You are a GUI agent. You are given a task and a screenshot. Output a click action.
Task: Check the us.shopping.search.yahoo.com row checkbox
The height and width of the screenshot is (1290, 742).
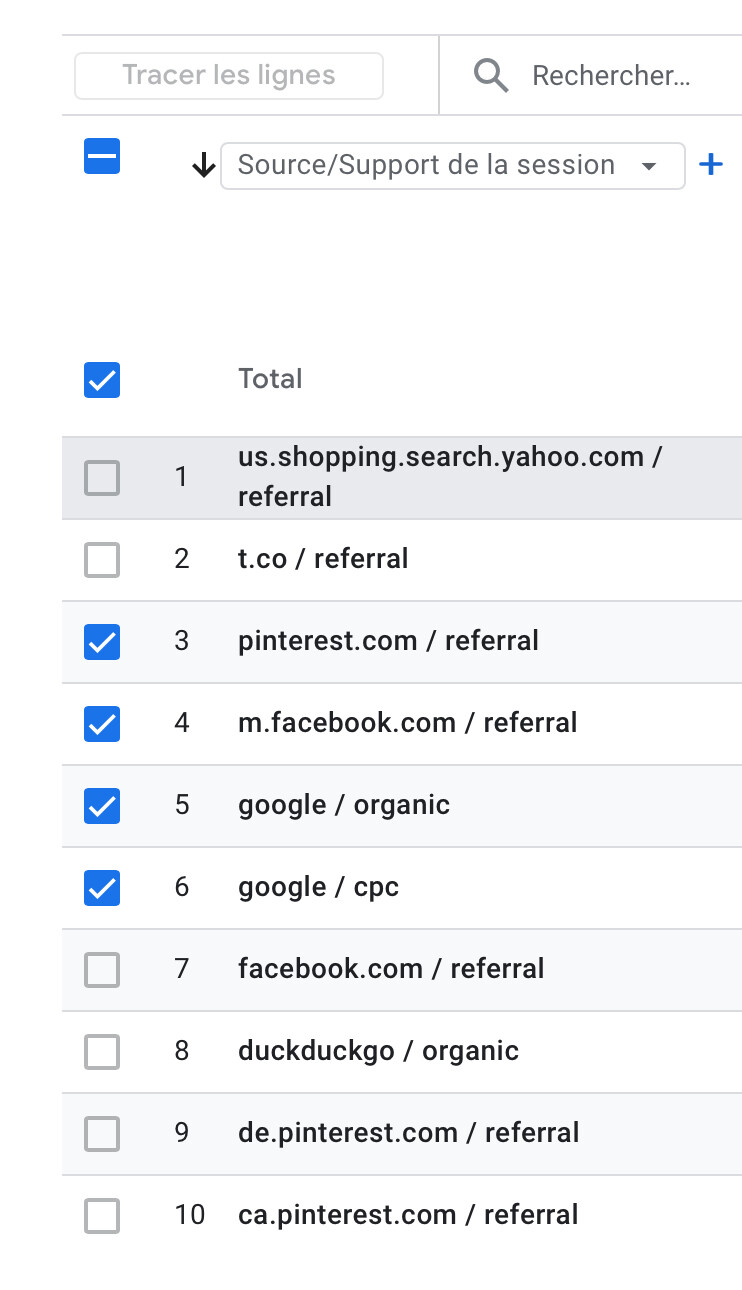[x=102, y=478]
